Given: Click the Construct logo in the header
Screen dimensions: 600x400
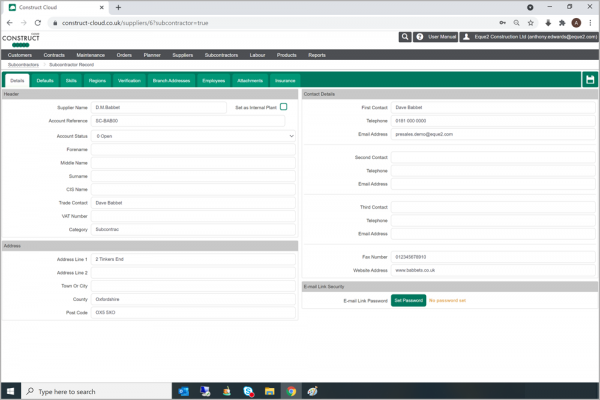Looking at the screenshot, I should 20,38.
